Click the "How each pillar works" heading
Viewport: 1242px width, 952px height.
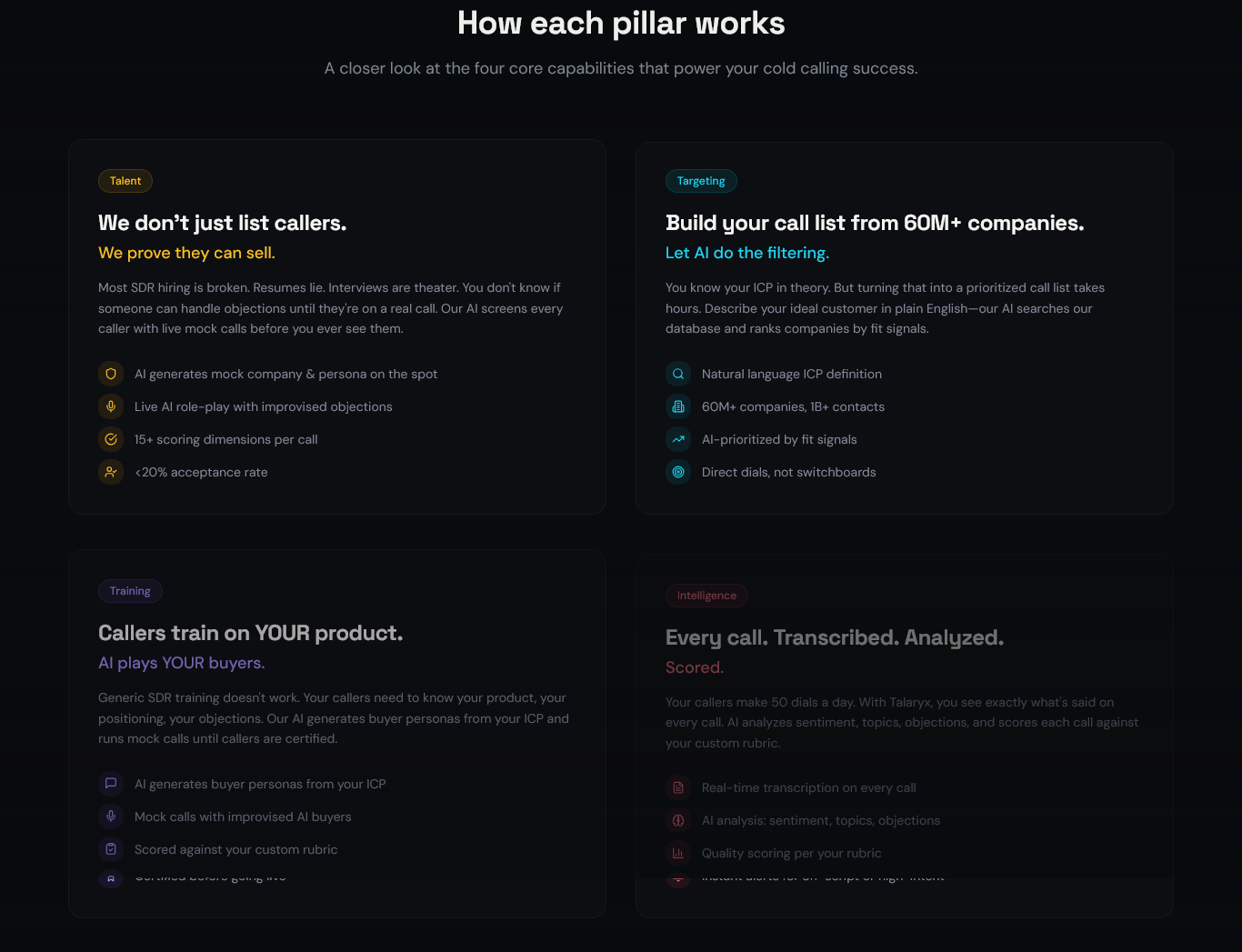click(x=621, y=24)
